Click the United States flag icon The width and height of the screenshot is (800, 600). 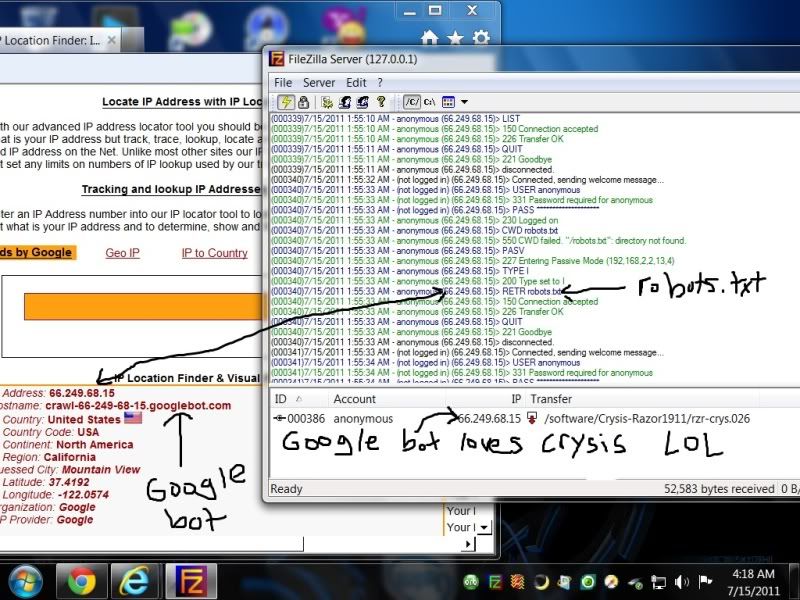click(133, 418)
